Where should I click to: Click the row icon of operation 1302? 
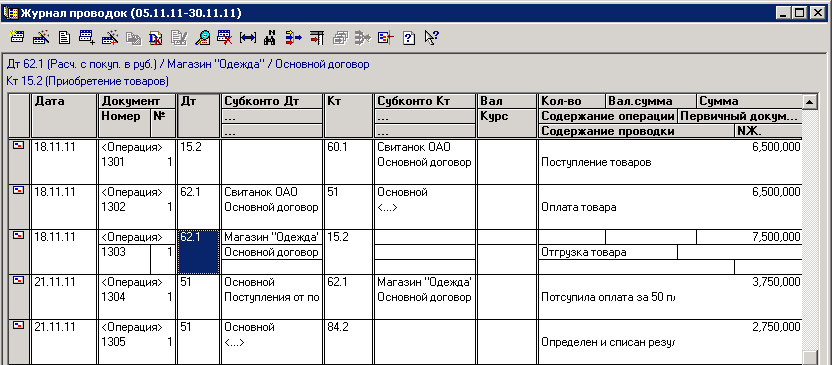pos(18,191)
